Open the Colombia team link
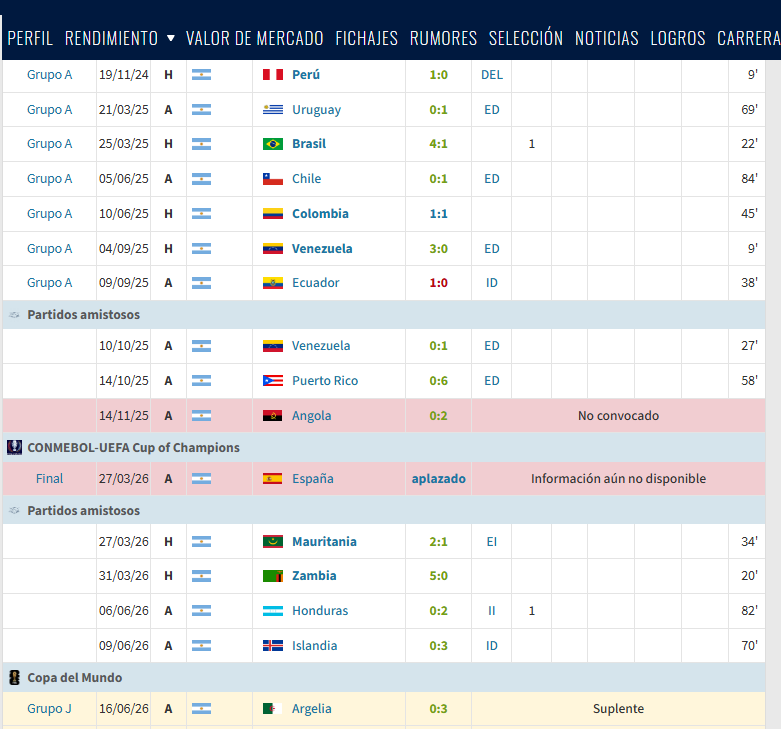Viewport: 781px width, 729px height. pos(320,214)
